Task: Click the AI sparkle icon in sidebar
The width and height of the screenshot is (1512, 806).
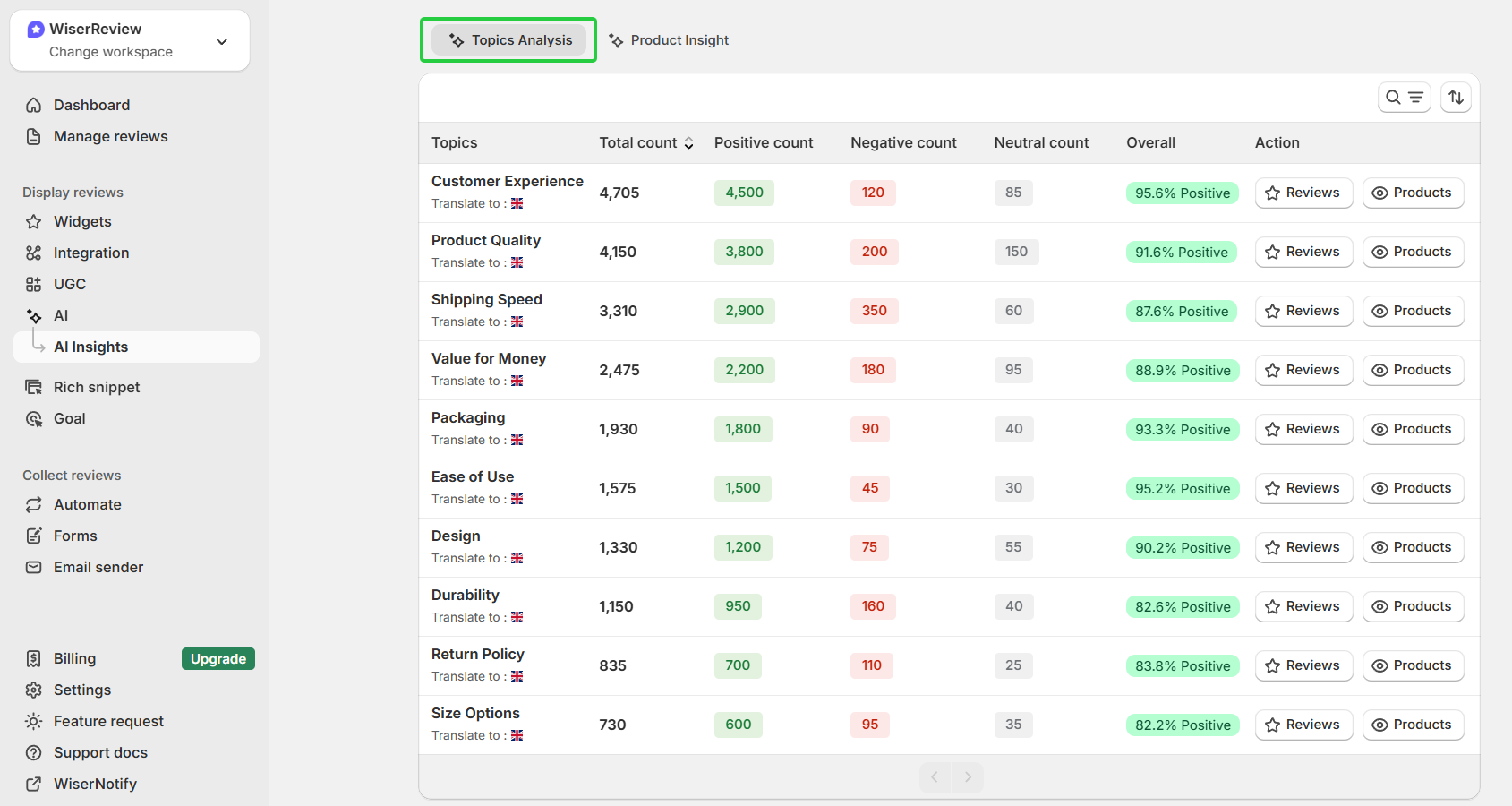Action: tap(33, 315)
